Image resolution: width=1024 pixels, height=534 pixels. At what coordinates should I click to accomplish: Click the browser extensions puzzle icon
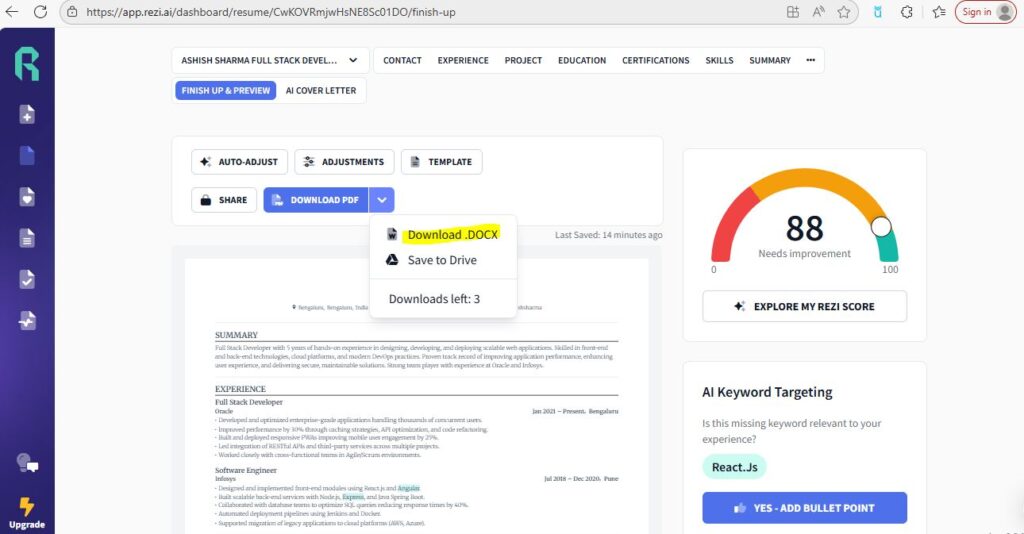[x=906, y=12]
